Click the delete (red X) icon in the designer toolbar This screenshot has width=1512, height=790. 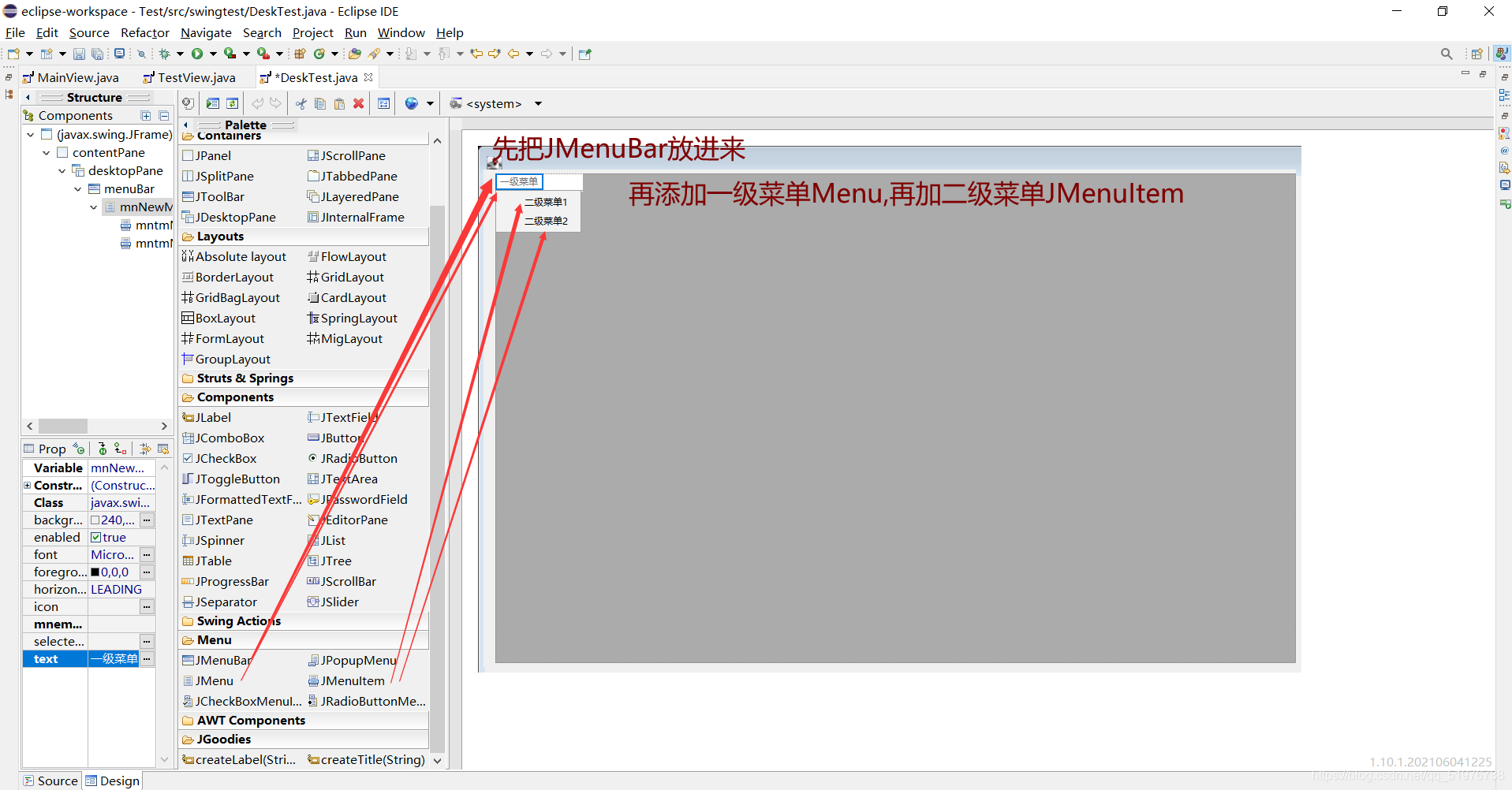click(359, 103)
